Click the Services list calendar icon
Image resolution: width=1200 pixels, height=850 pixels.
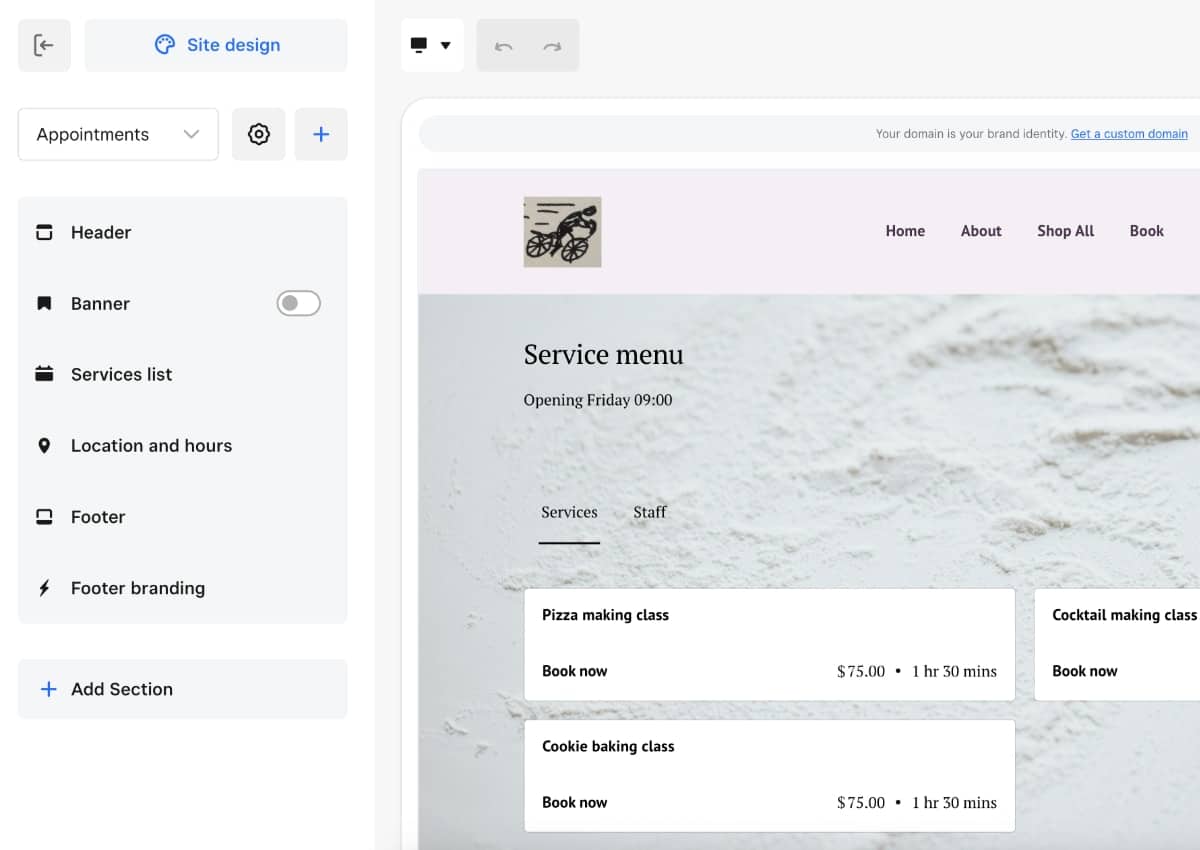point(44,374)
